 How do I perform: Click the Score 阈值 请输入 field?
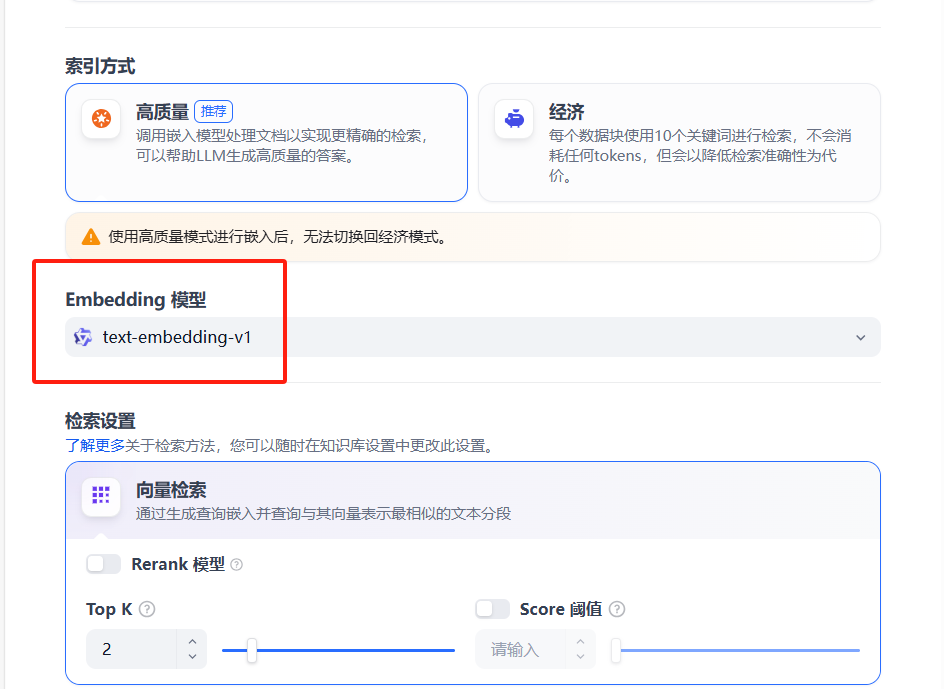(520, 649)
